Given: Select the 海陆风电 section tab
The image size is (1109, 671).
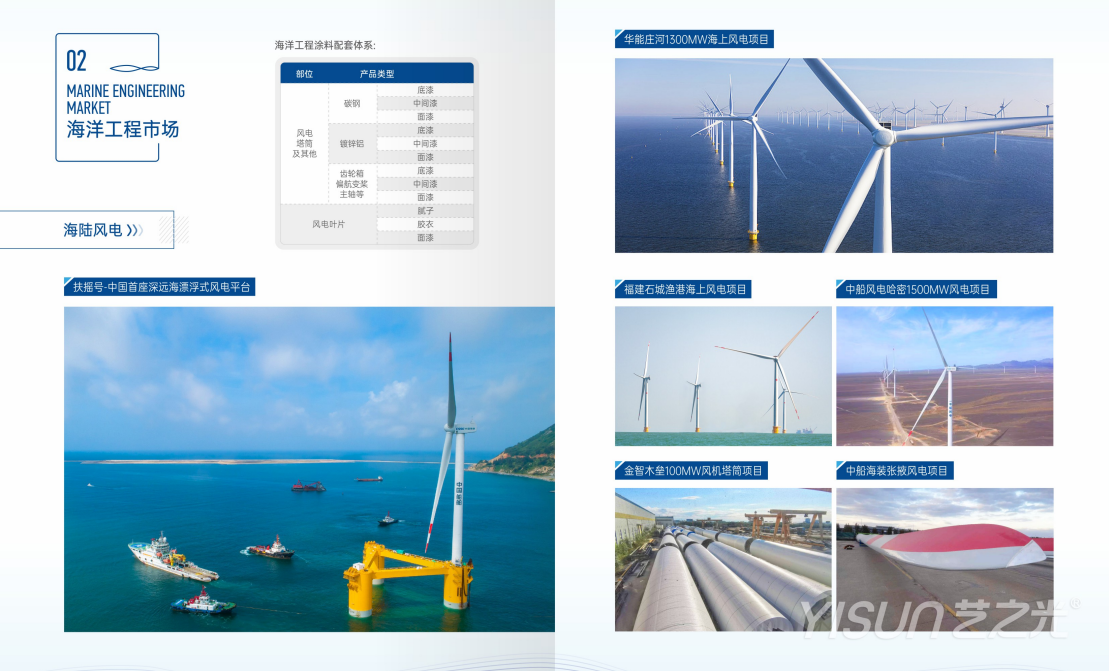Looking at the screenshot, I should click(x=92, y=230).
